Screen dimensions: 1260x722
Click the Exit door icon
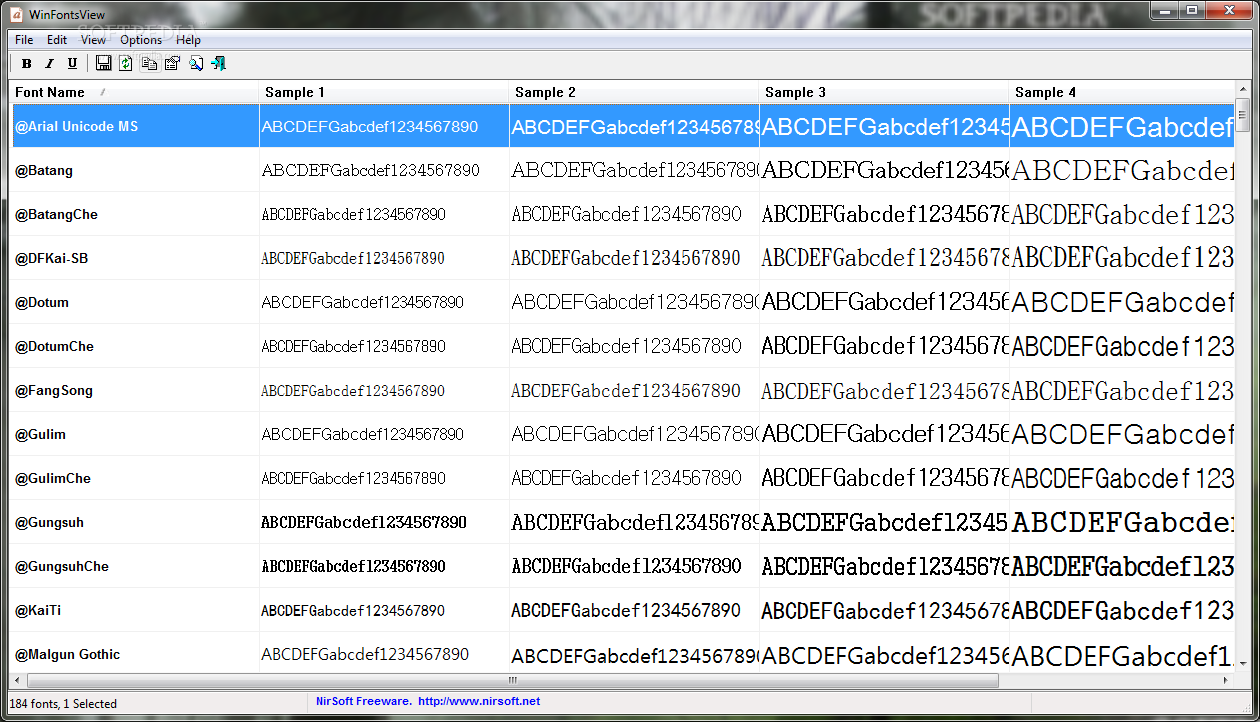219,64
